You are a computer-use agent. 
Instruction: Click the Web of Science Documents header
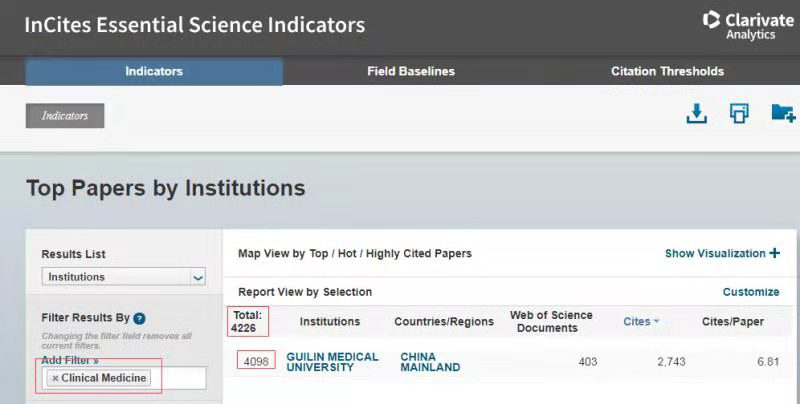point(551,321)
